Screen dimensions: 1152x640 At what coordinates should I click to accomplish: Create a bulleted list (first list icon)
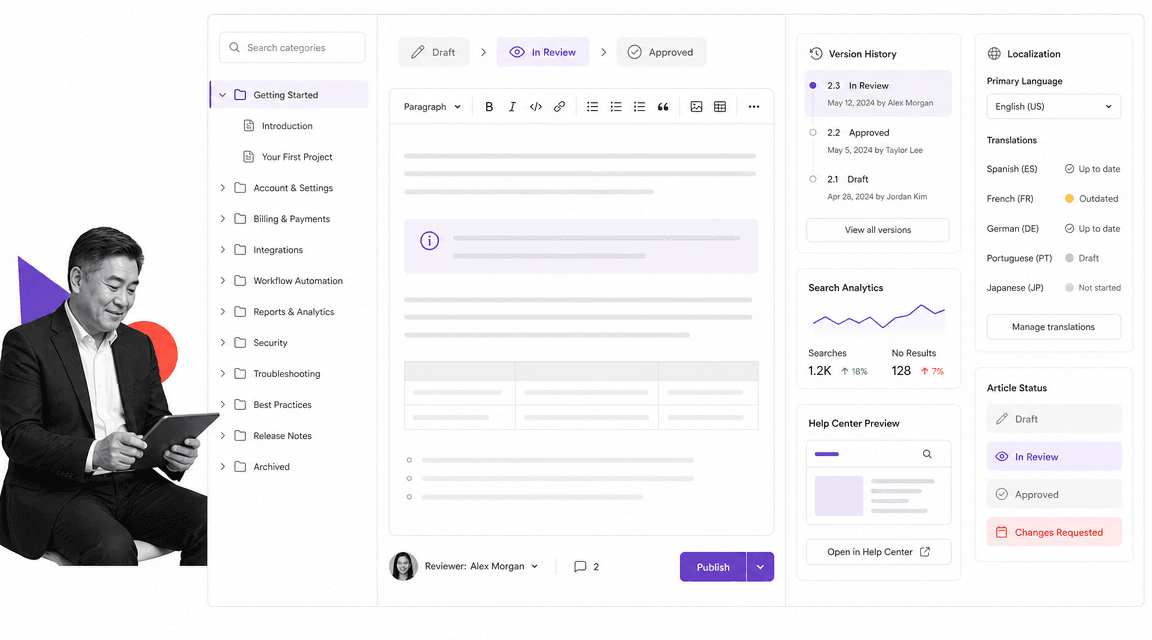click(x=592, y=107)
